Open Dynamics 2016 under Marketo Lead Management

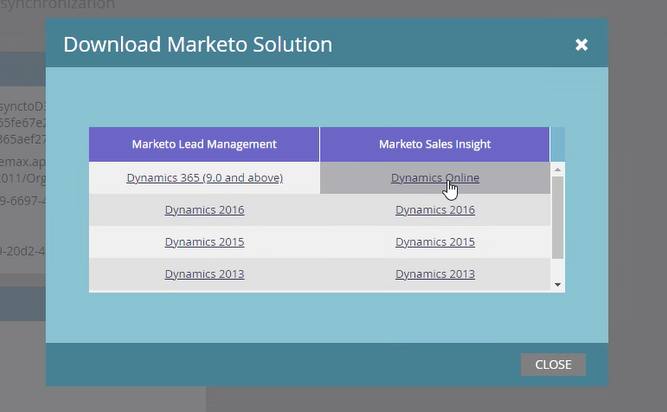point(205,210)
